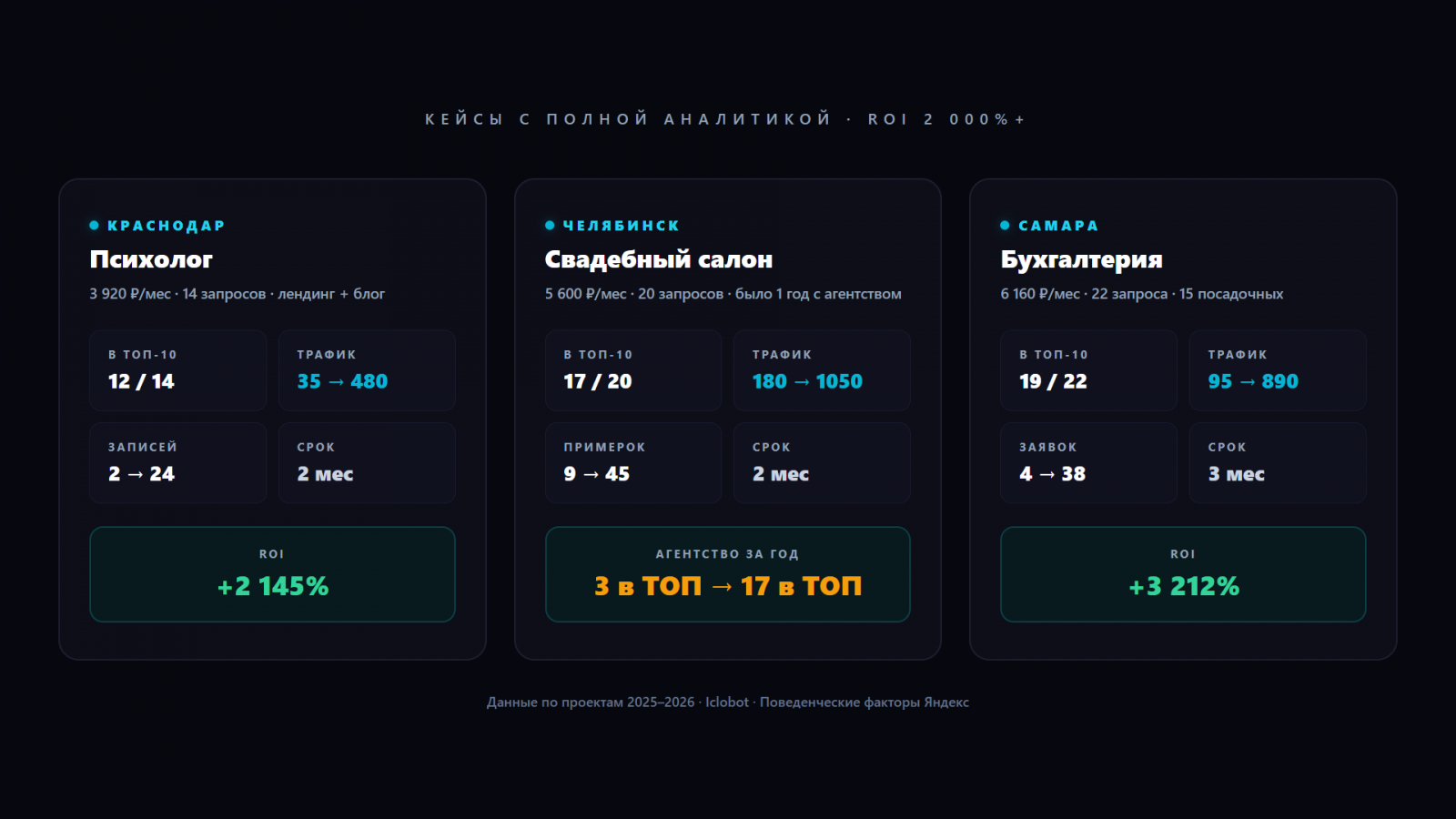
Task: Select the Примерок 9 → 45 tile
Action: [x=633, y=462]
